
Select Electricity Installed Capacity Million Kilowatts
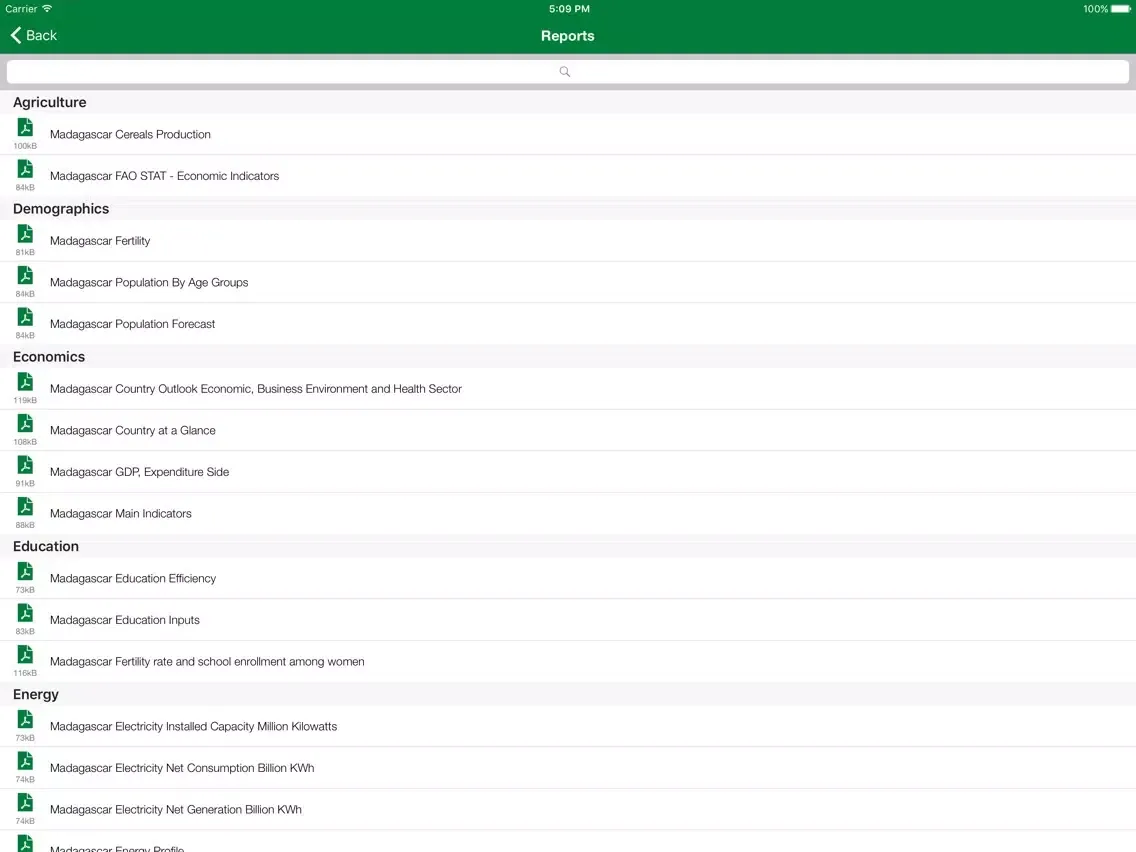point(568,726)
